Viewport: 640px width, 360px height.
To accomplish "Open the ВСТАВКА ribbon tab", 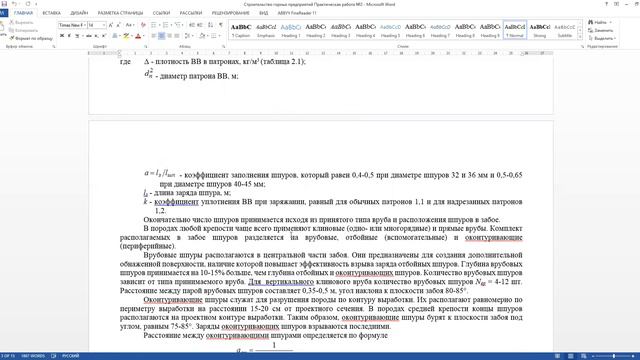I will 51,13.
